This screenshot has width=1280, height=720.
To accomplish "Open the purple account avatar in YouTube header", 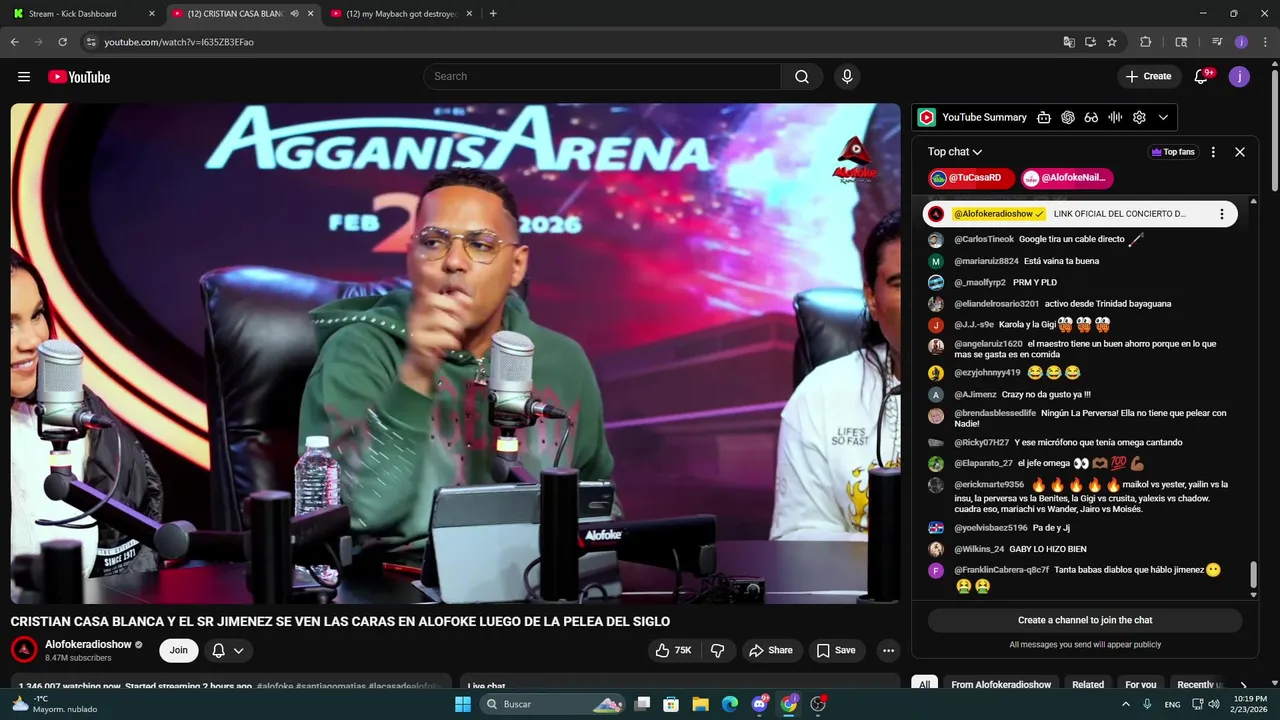I will tap(1239, 77).
